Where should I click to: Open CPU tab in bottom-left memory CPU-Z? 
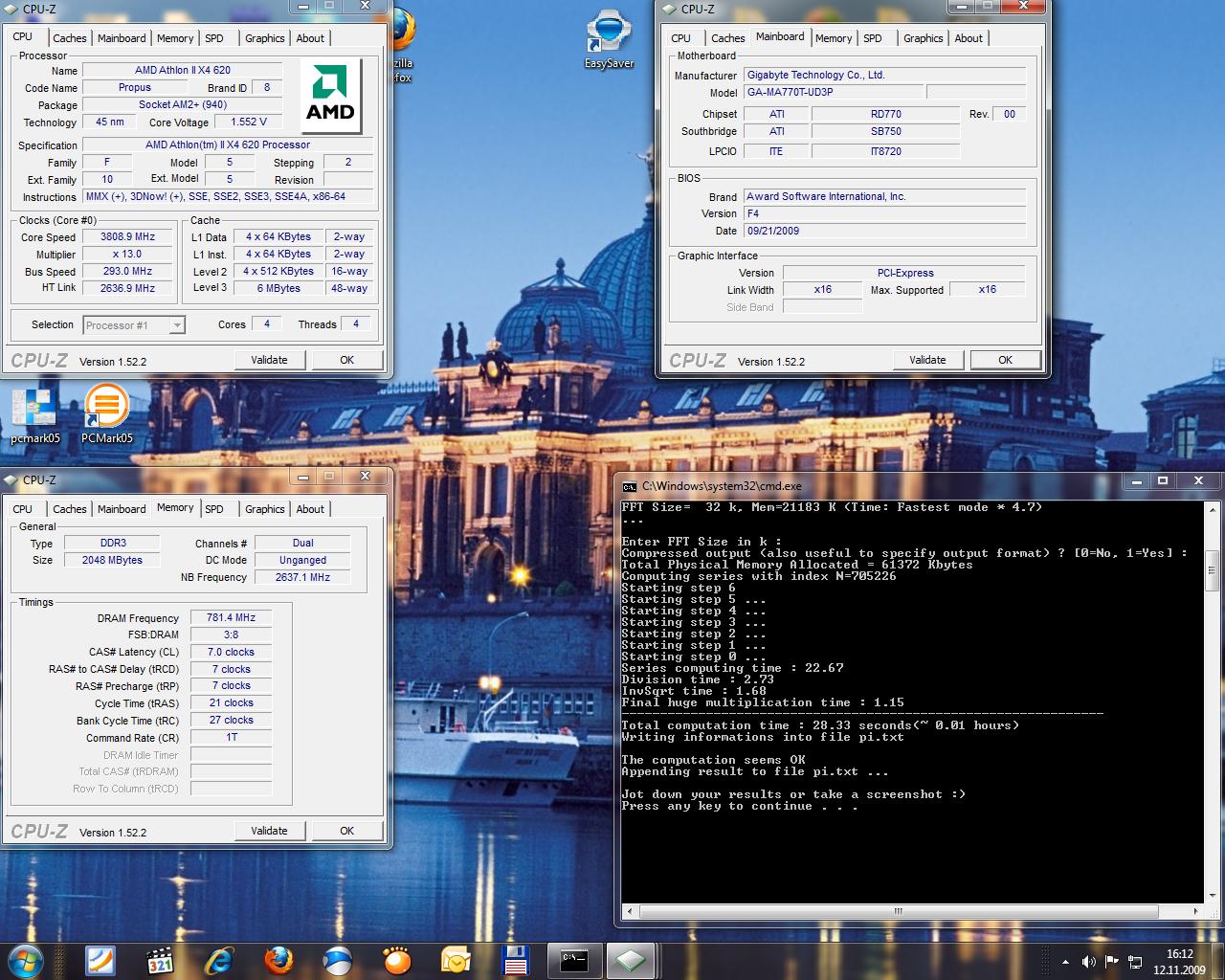[x=23, y=509]
